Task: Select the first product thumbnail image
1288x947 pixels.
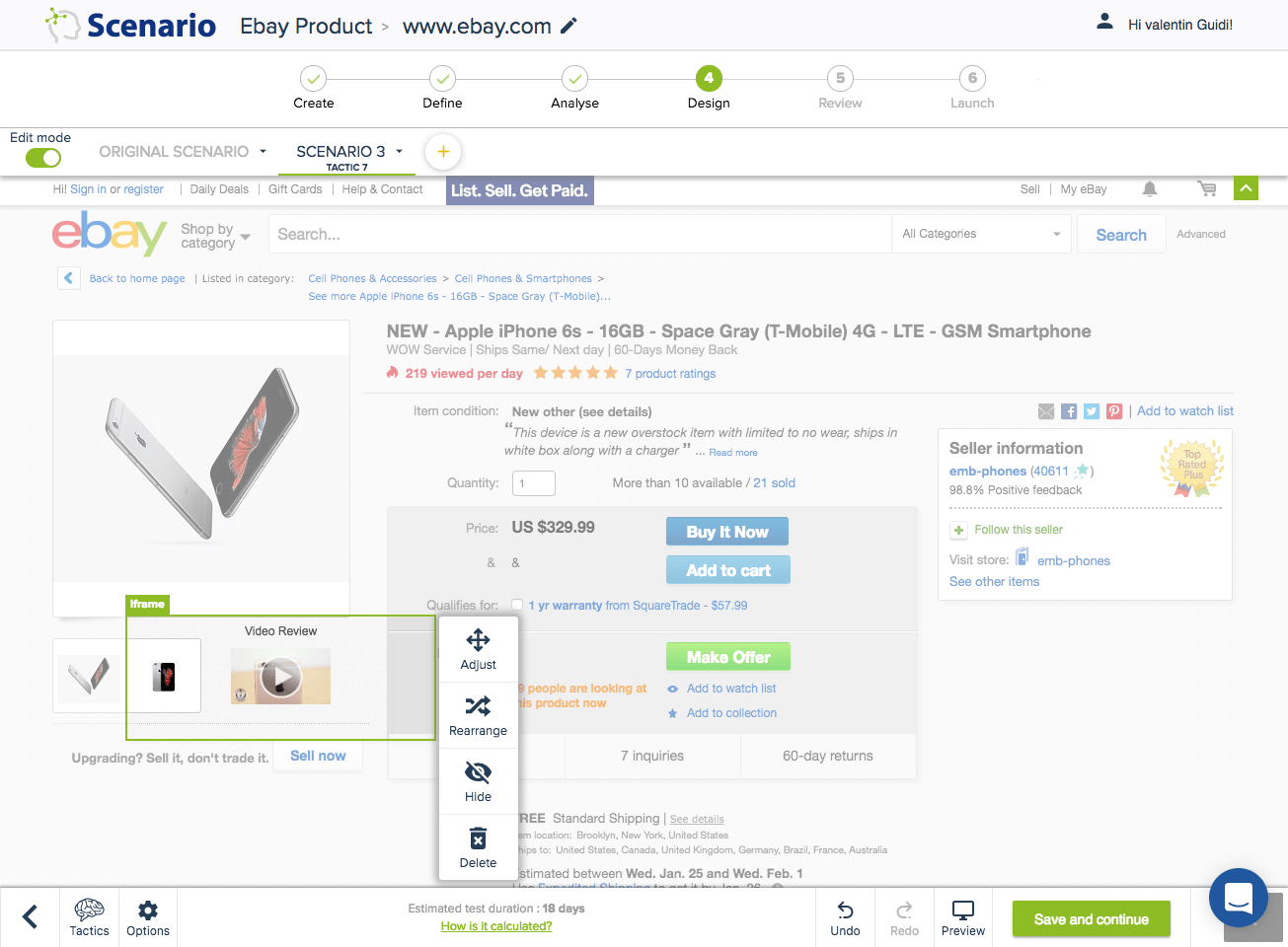Action: click(89, 677)
